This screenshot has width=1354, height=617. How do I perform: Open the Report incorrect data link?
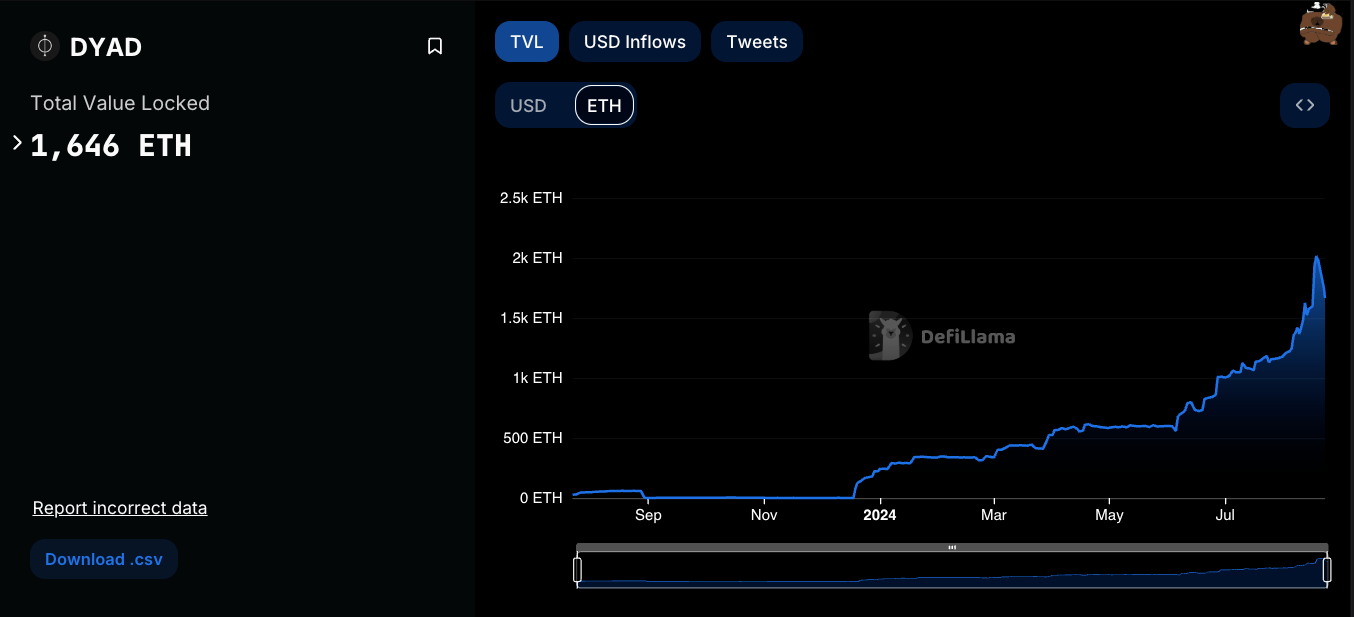coord(120,508)
